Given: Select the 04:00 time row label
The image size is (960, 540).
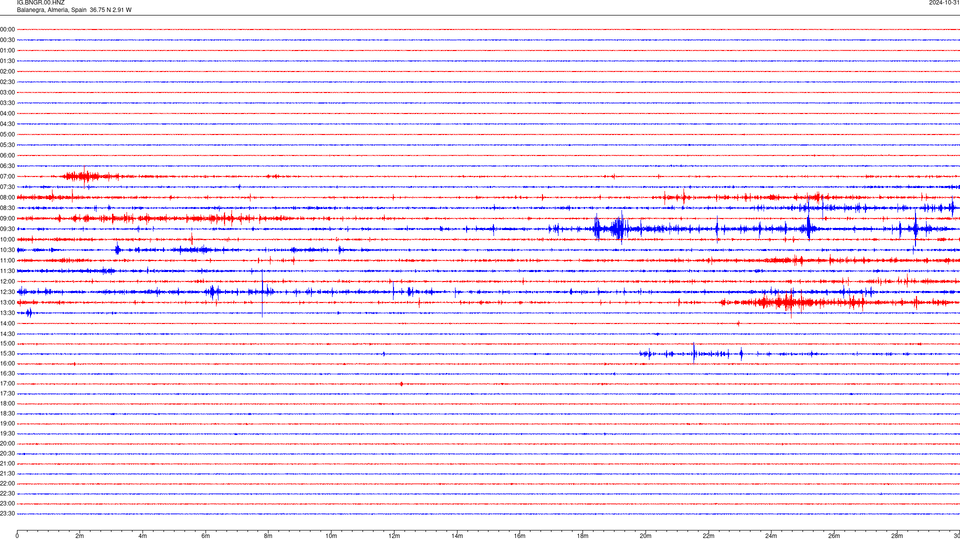Looking at the screenshot, I should [x=7, y=113].
